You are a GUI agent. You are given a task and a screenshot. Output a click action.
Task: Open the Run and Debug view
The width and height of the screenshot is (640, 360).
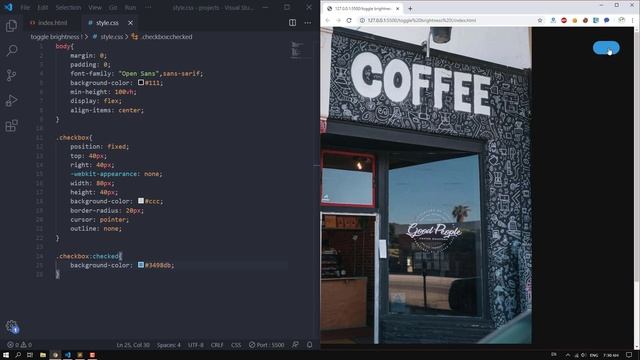pyautogui.click(x=11, y=100)
